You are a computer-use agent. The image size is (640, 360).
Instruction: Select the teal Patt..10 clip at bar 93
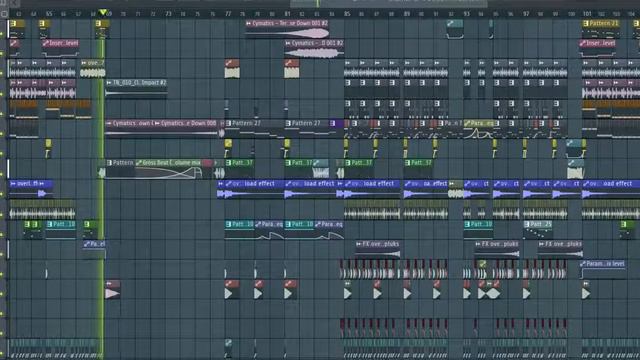point(478,229)
